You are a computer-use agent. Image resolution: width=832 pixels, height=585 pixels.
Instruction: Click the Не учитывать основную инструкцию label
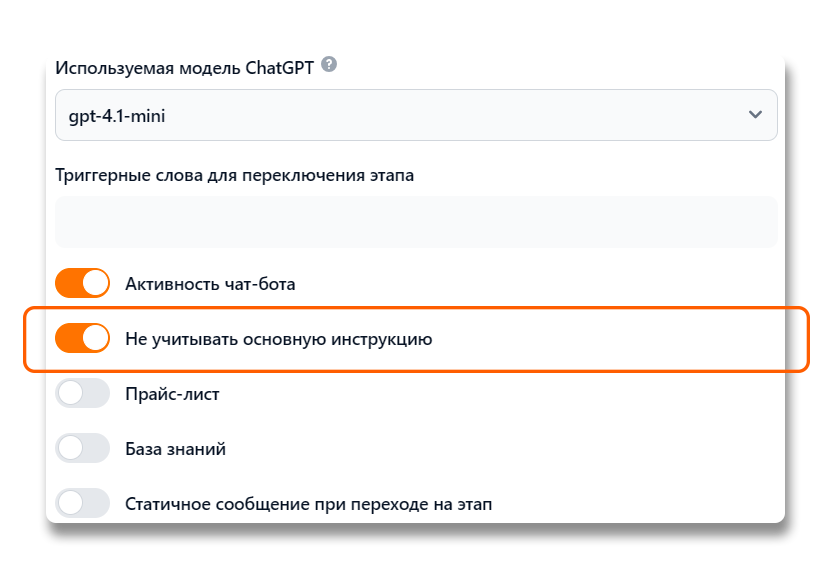[x=278, y=340]
